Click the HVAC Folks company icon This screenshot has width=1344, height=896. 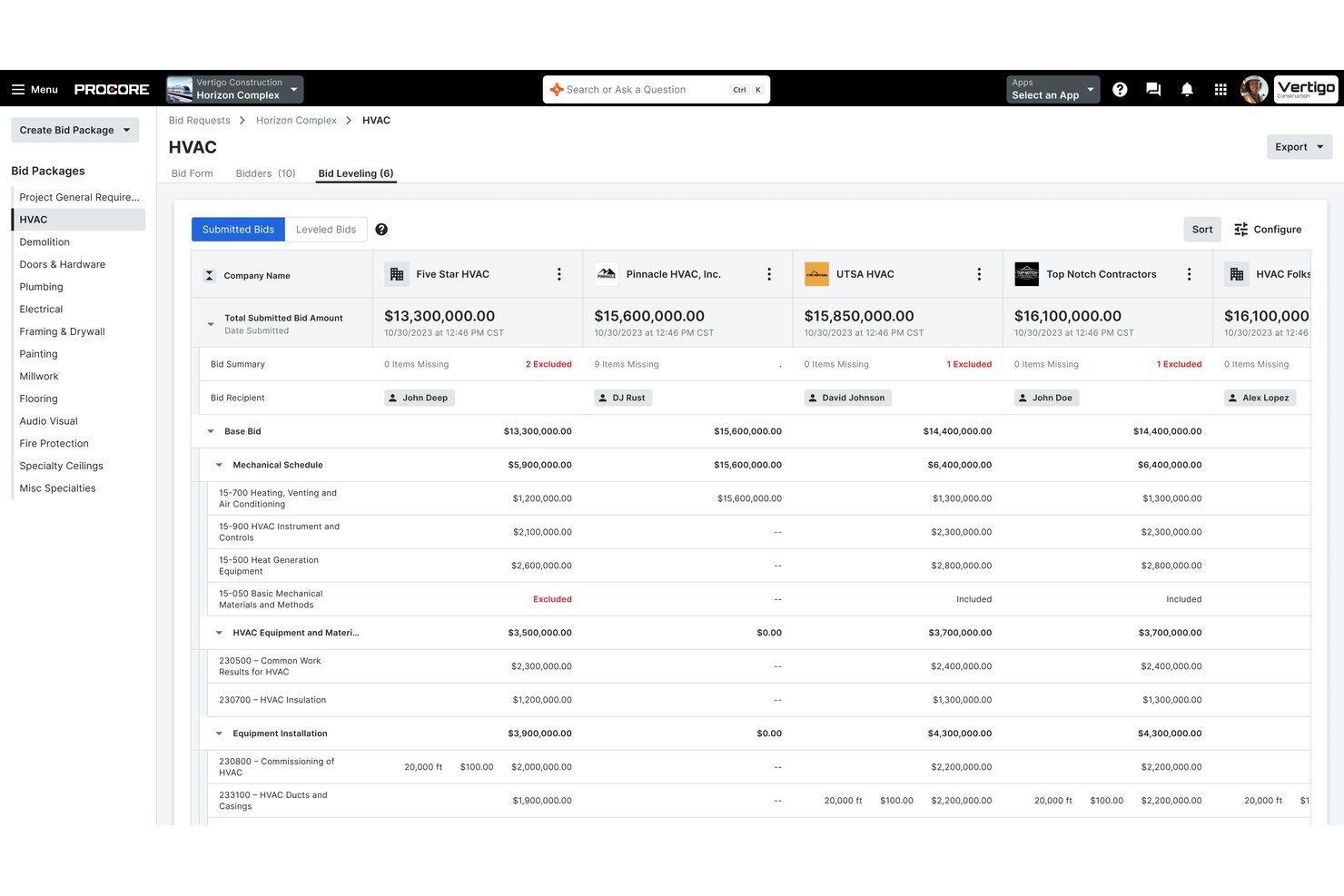coord(1236,274)
